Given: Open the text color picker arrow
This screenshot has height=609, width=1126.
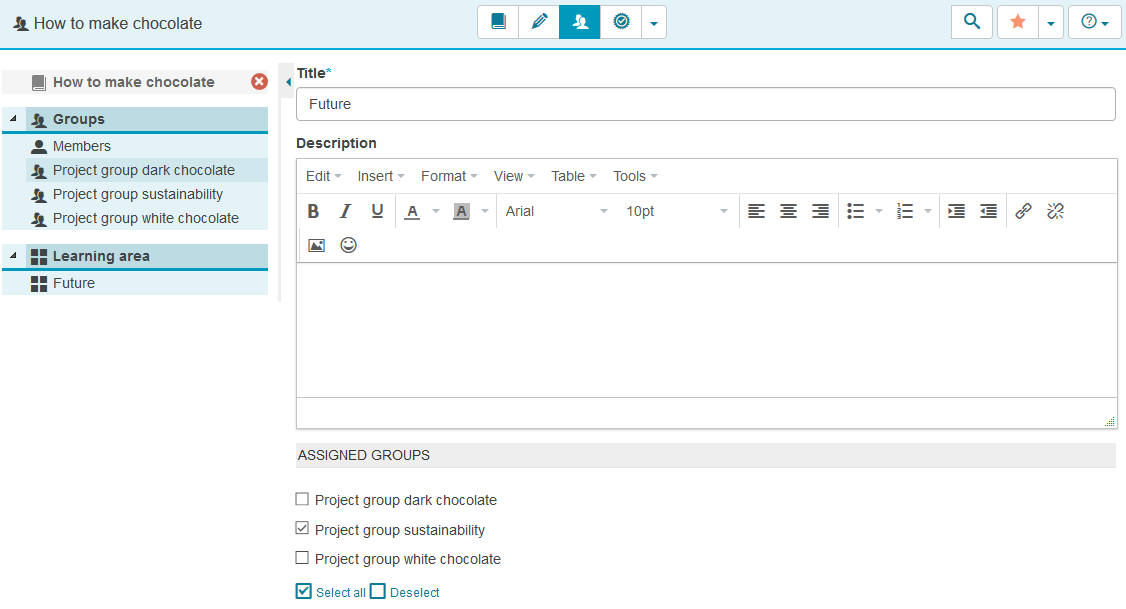Looking at the screenshot, I should pos(436,211).
